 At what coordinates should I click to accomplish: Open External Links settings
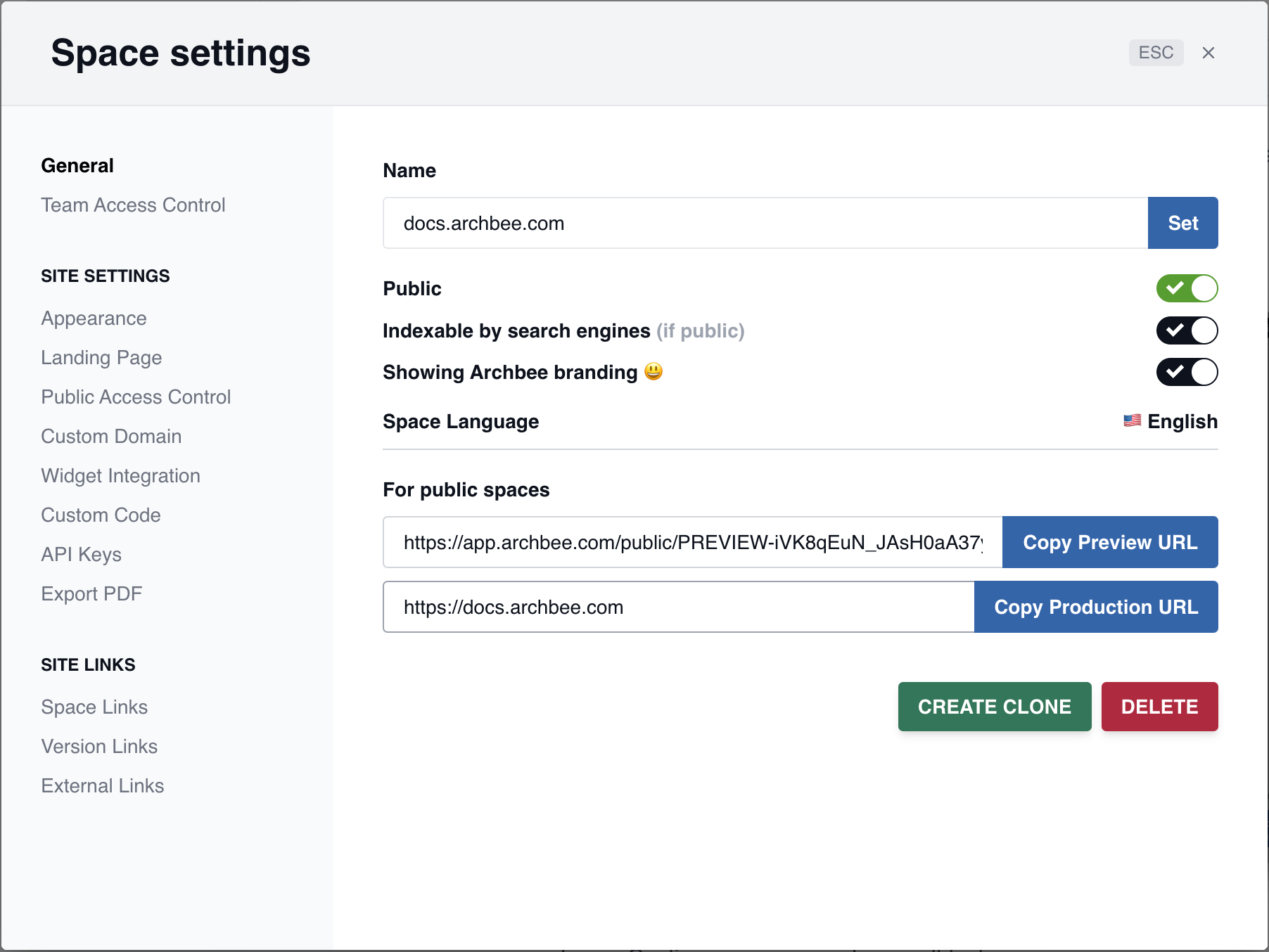pos(103,785)
